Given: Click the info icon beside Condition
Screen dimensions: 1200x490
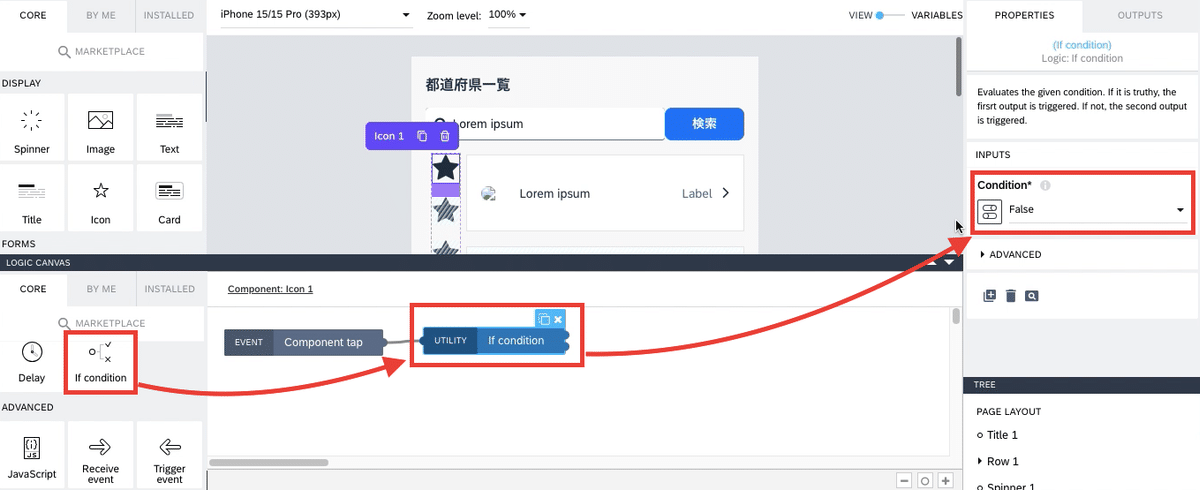Looking at the screenshot, I should (x=1045, y=186).
